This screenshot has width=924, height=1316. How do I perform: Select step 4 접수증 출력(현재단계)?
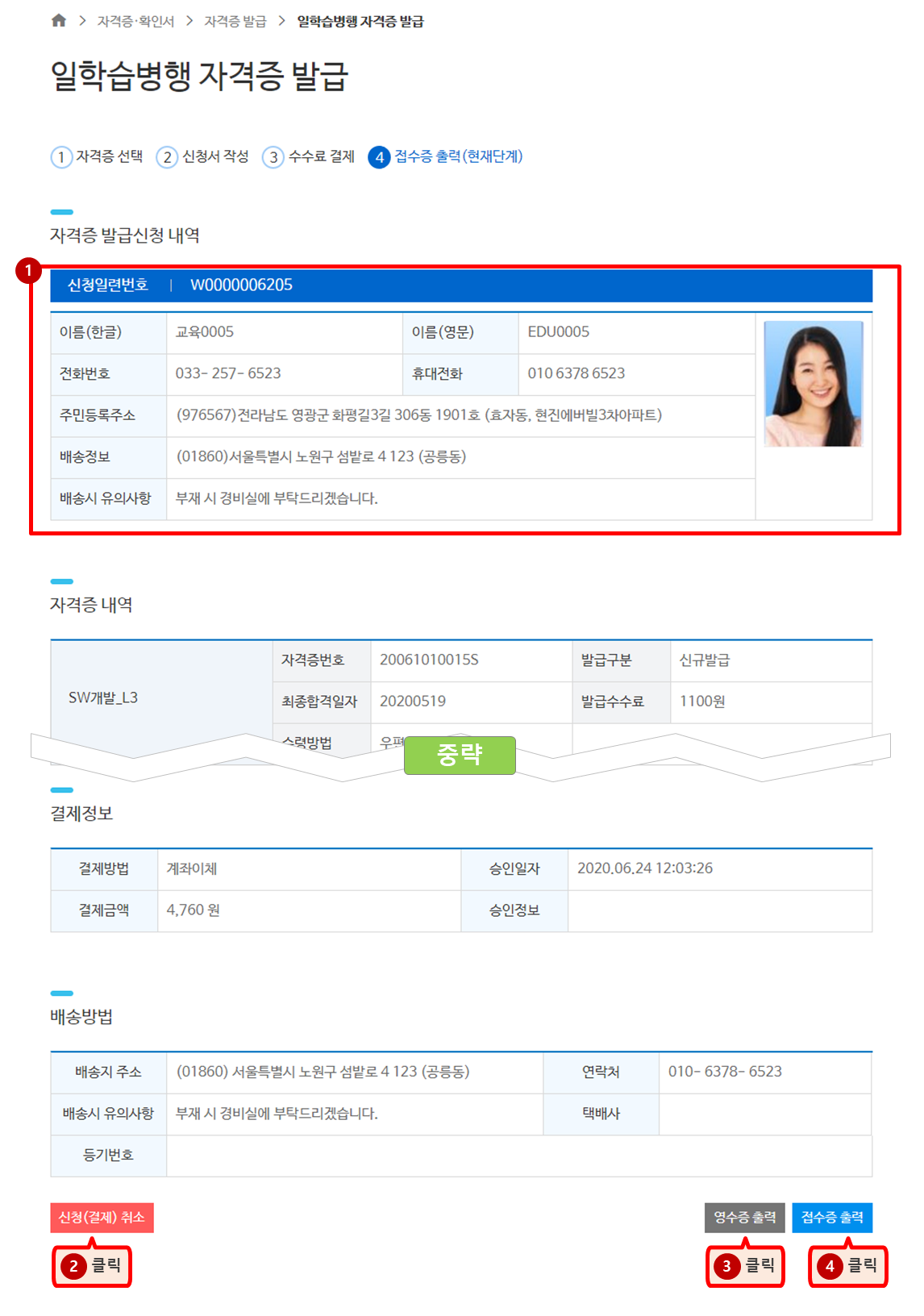(446, 156)
